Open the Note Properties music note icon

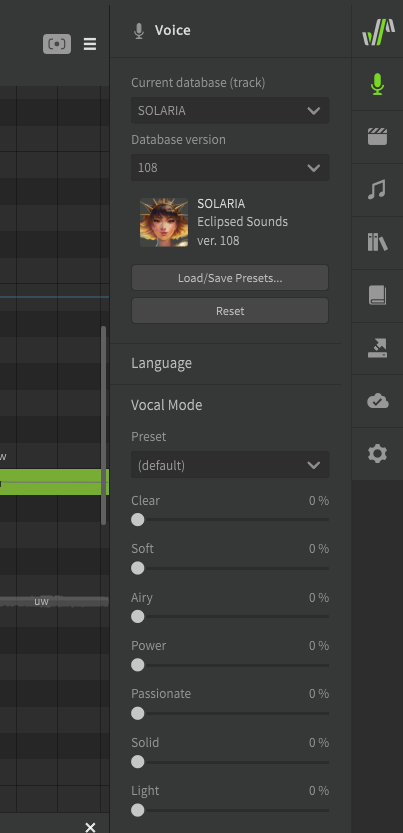[377, 190]
